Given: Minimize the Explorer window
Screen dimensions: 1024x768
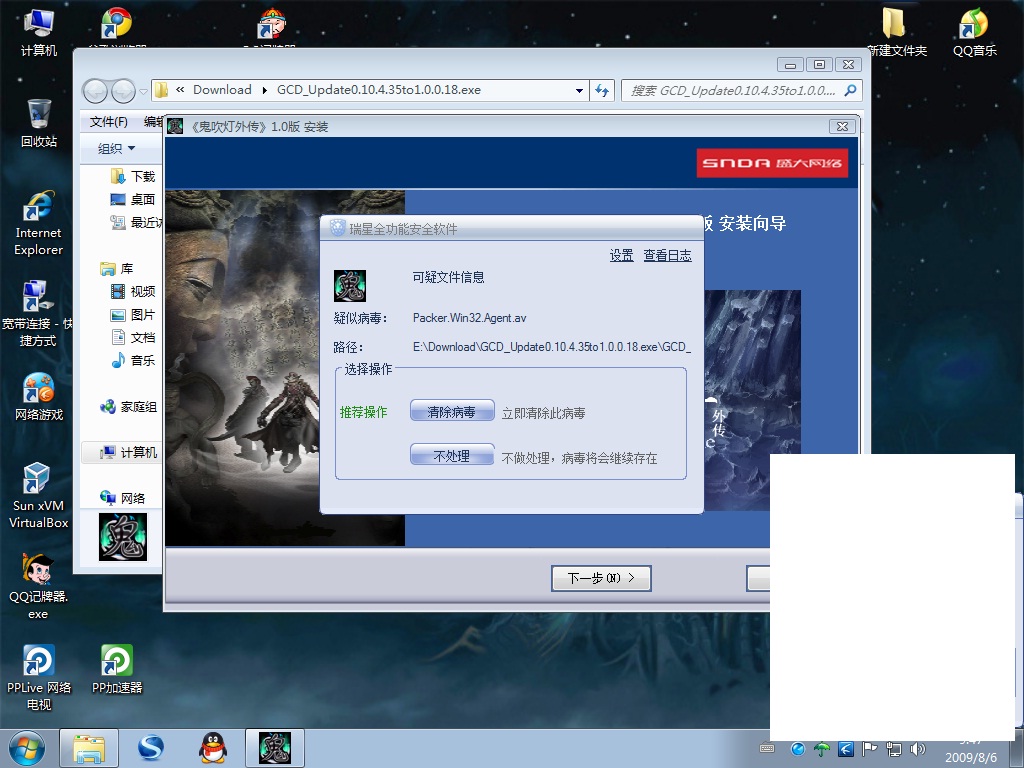Looking at the screenshot, I should pyautogui.click(x=790, y=65).
